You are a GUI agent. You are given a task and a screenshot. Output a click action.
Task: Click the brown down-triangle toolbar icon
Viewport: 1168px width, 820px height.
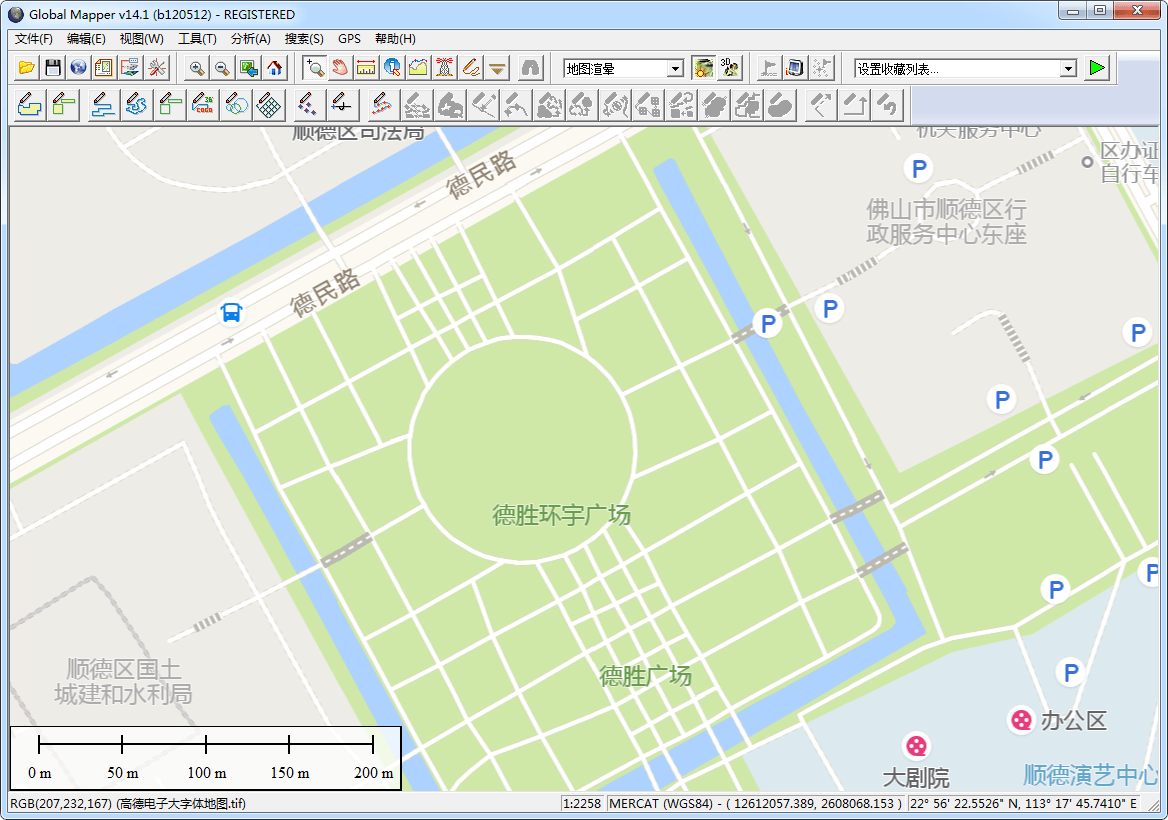[x=497, y=69]
